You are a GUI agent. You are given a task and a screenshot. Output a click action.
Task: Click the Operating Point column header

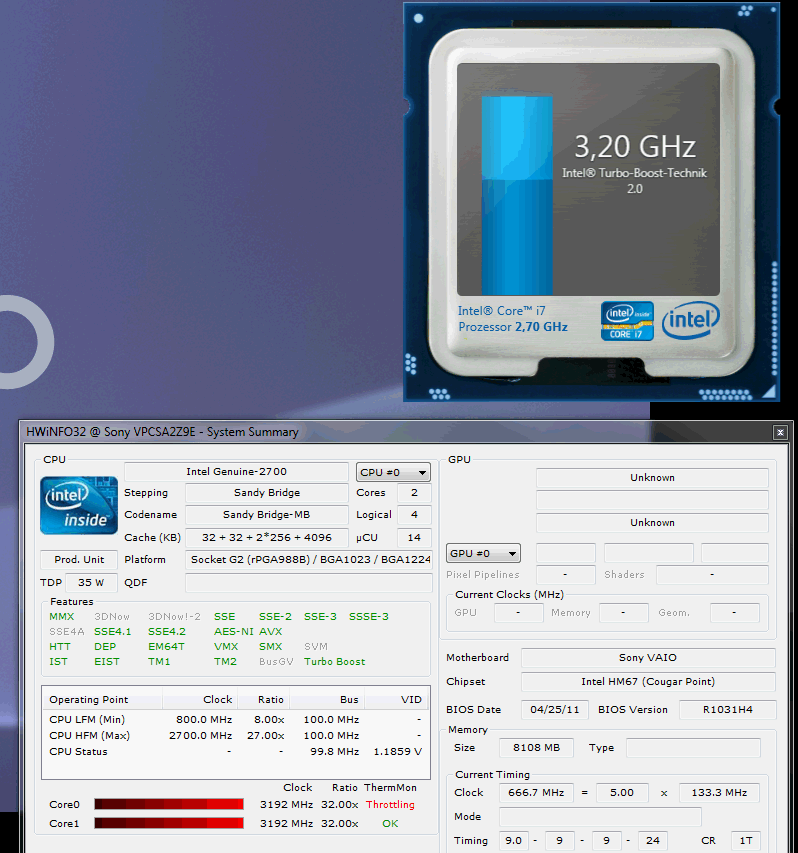102,700
